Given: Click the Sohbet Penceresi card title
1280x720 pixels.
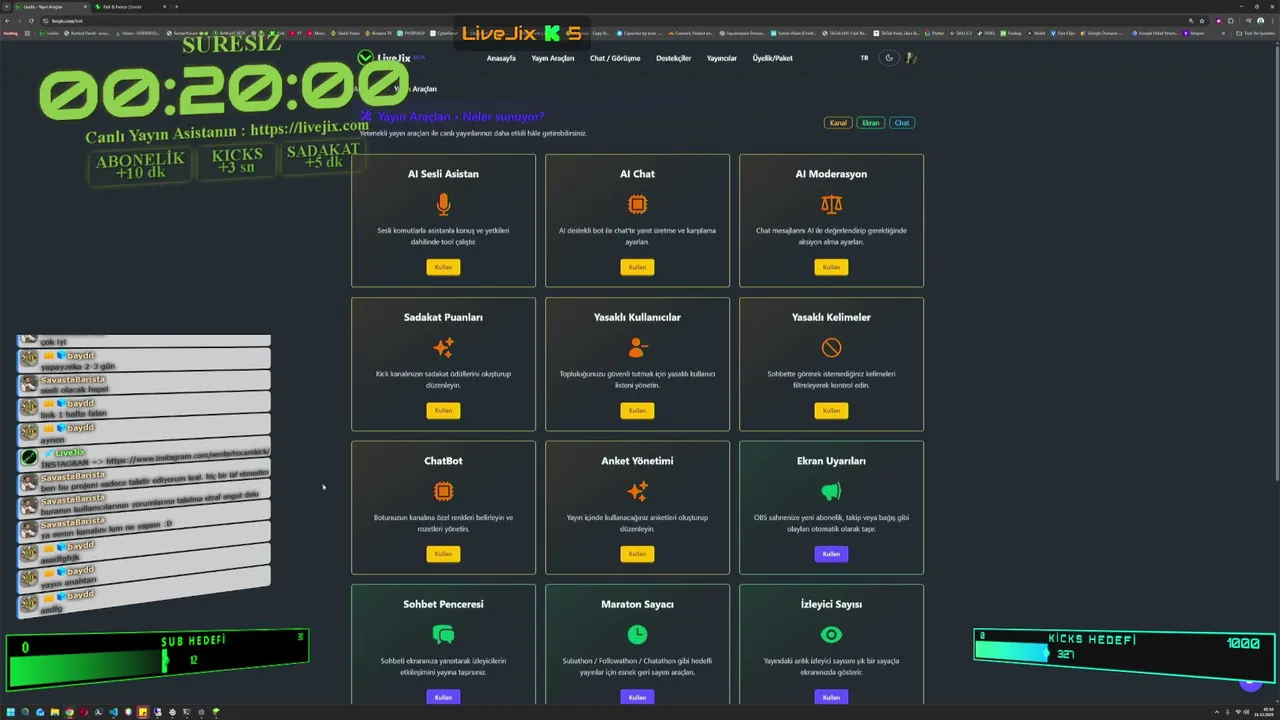Looking at the screenshot, I should pyautogui.click(x=443, y=604).
